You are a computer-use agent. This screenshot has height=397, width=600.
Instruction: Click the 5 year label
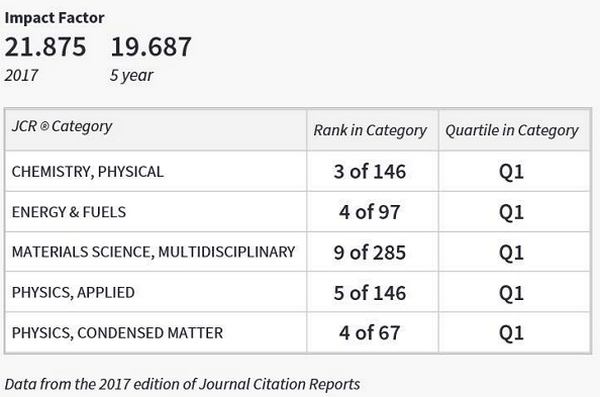132,75
